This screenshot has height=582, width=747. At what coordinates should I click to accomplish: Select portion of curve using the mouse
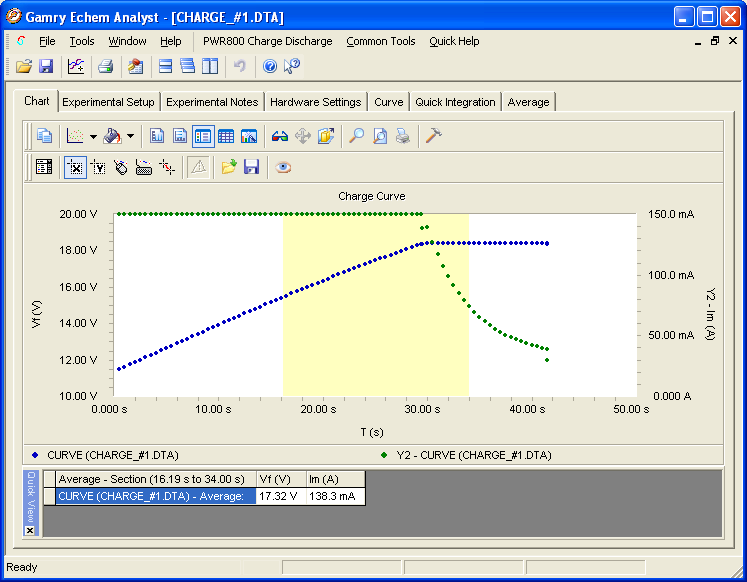click(x=121, y=167)
